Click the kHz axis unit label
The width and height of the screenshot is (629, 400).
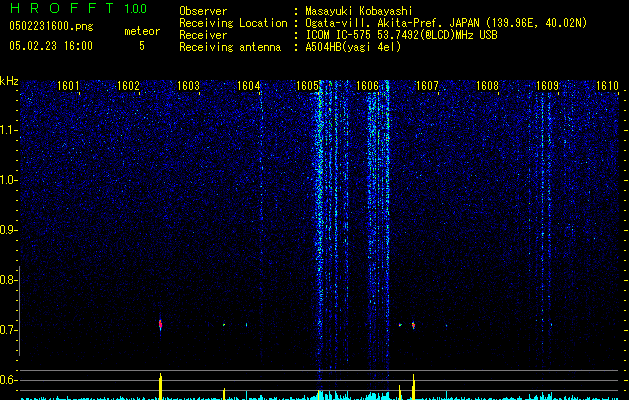[x=9, y=81]
